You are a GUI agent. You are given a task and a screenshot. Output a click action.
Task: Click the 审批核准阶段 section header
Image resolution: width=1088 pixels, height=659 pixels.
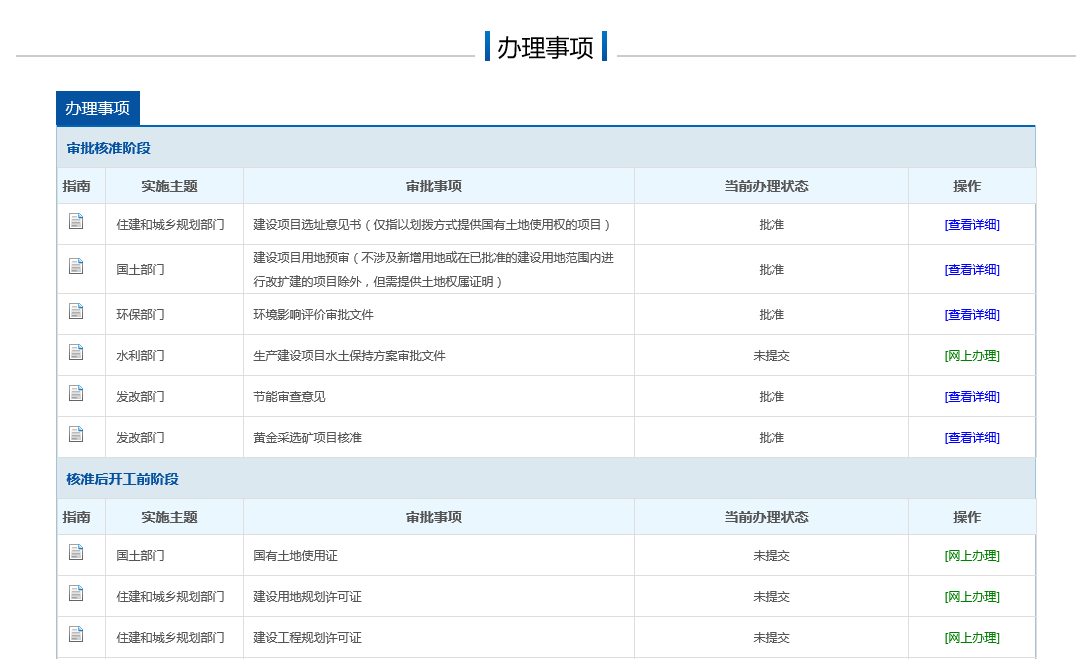pyautogui.click(x=109, y=148)
